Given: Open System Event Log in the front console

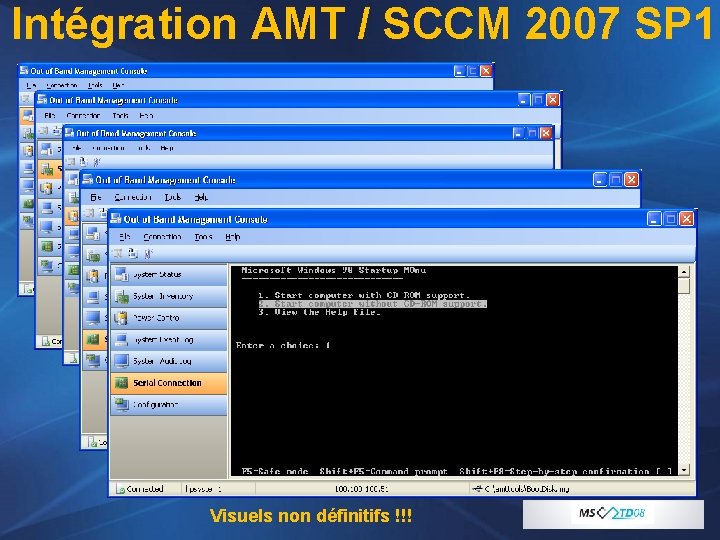Looking at the screenshot, I should [x=169, y=340].
